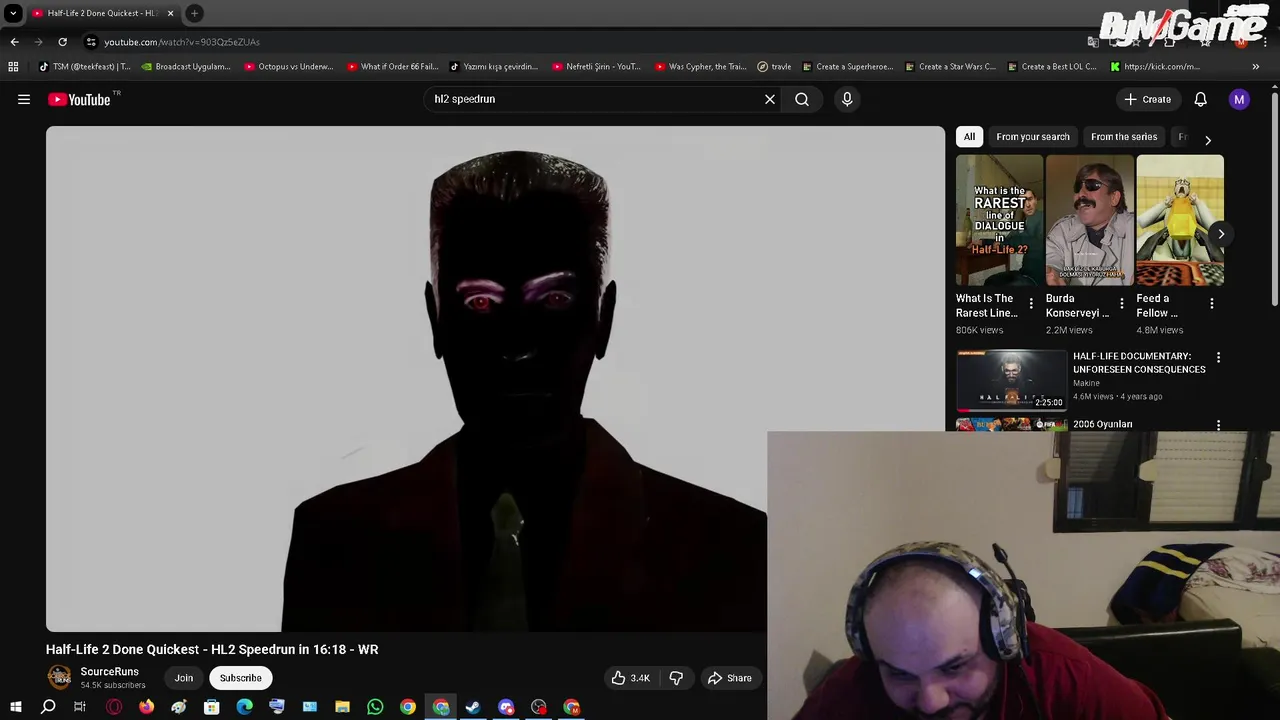View site information icon in address bar
This screenshot has height=720, width=1280.
(x=91, y=42)
